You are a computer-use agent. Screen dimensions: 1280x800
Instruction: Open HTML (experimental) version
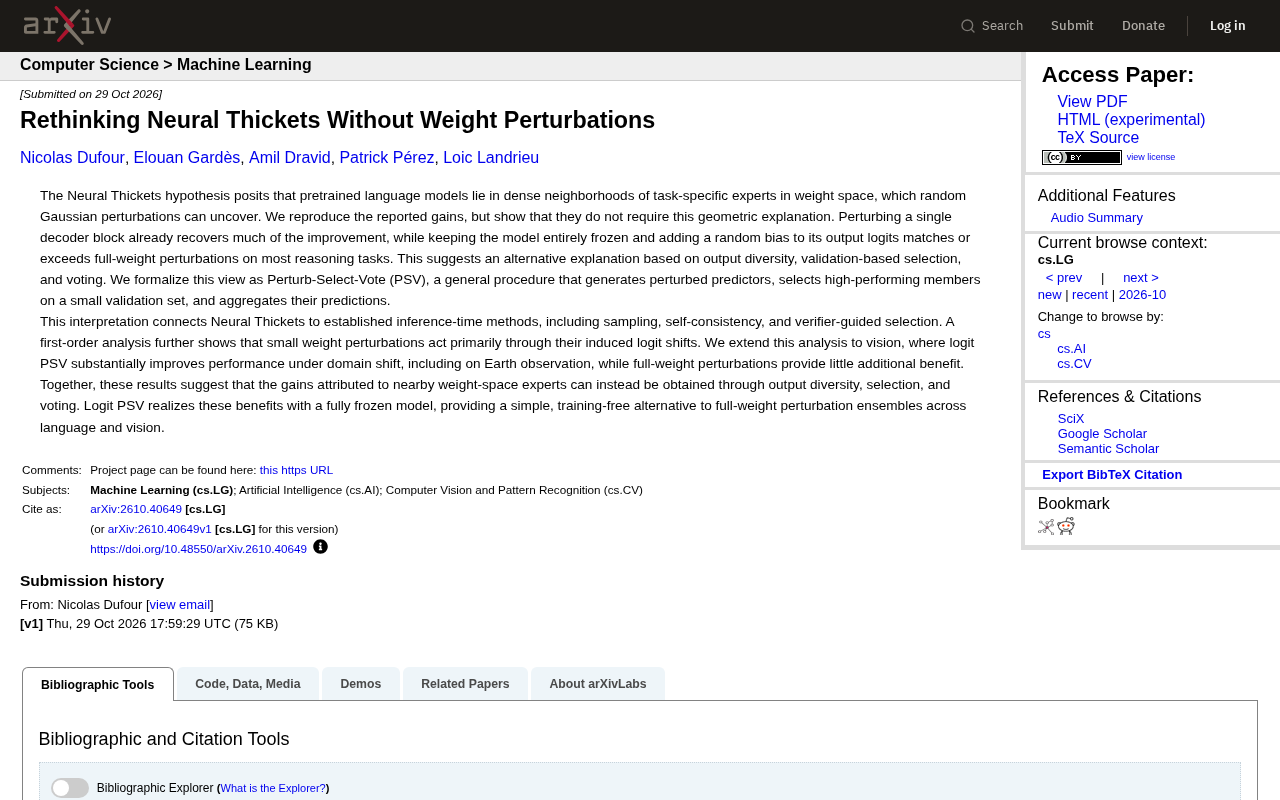coord(1131,120)
